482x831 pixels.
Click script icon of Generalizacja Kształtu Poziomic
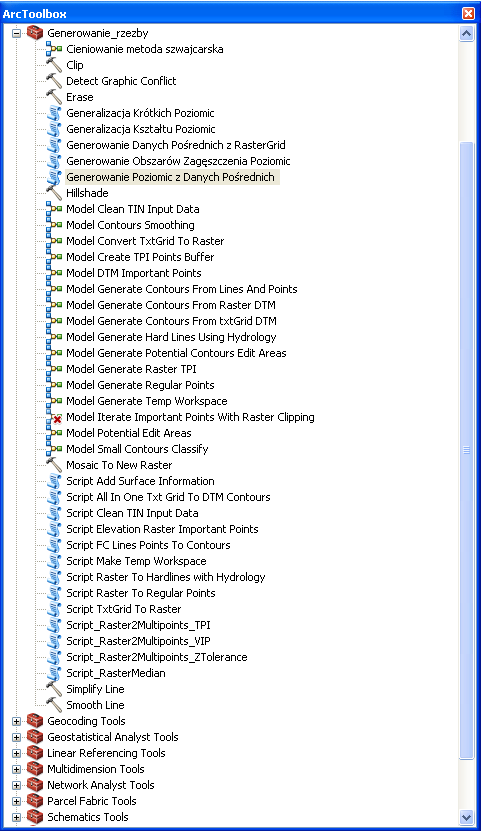coord(54,129)
